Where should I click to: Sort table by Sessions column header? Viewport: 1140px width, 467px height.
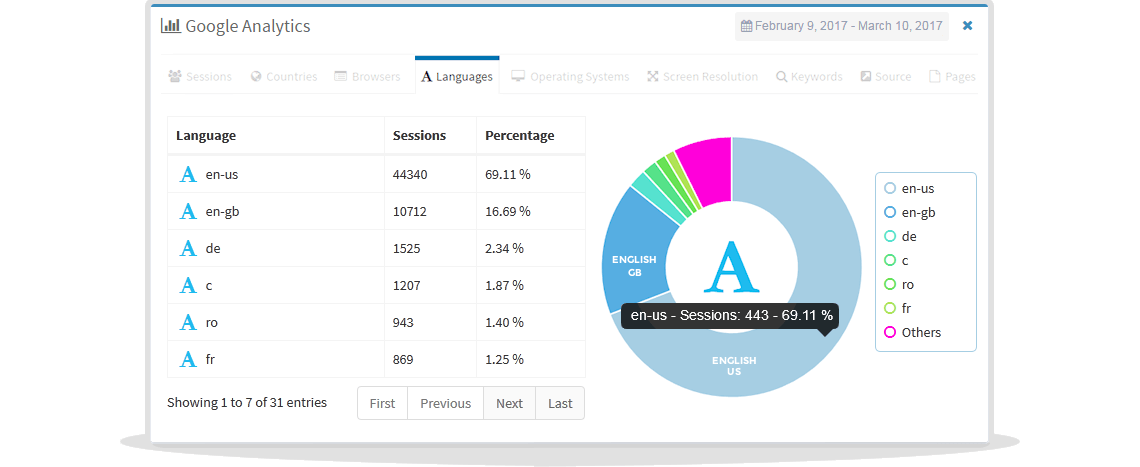click(419, 136)
